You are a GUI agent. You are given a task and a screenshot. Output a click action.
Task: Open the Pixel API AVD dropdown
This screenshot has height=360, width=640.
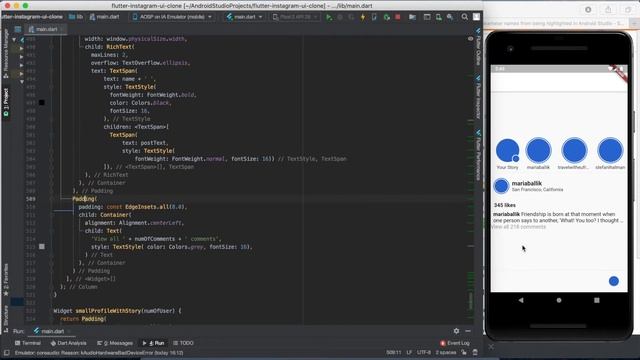pos(295,17)
